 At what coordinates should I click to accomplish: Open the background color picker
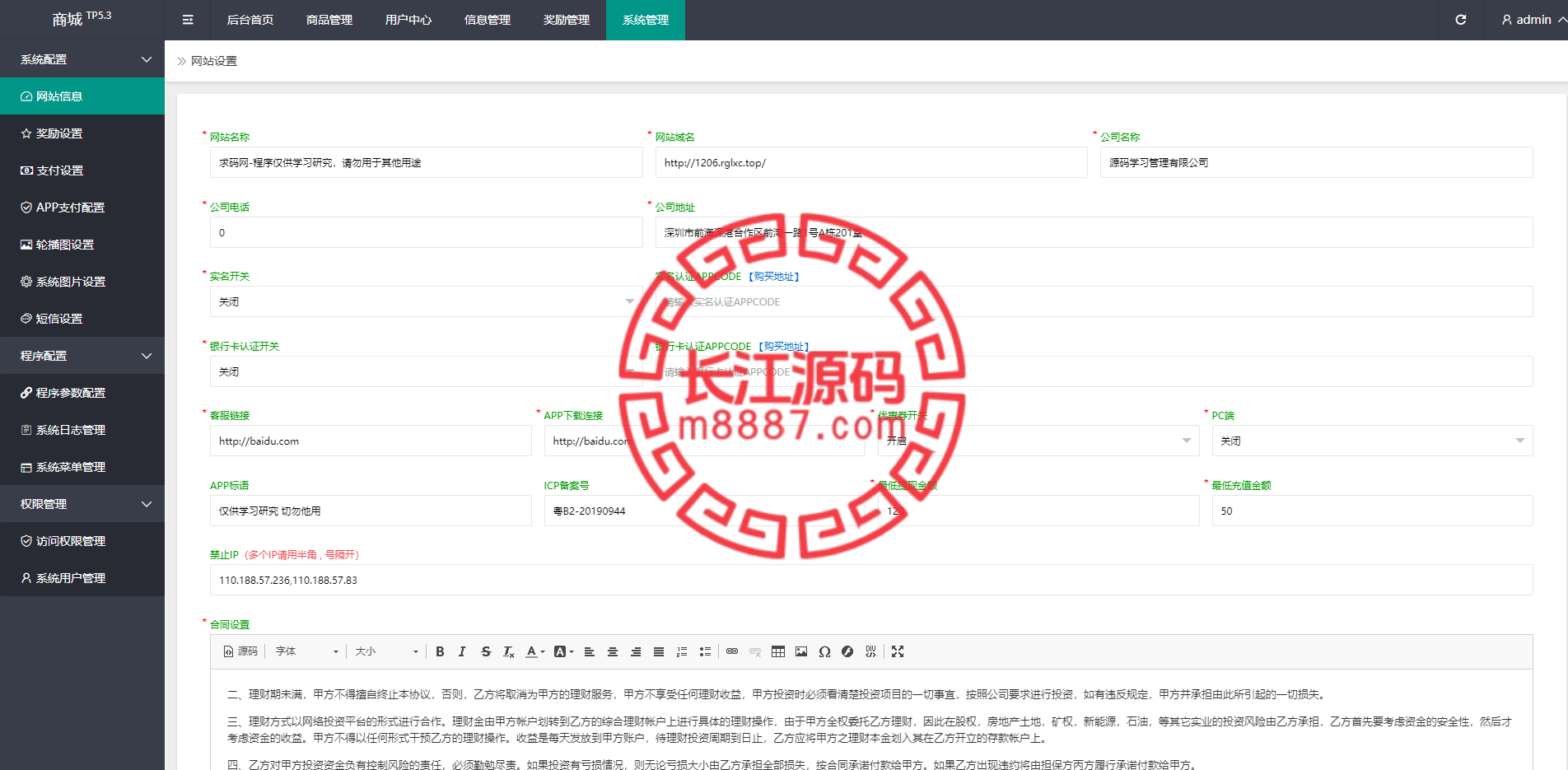click(x=563, y=651)
